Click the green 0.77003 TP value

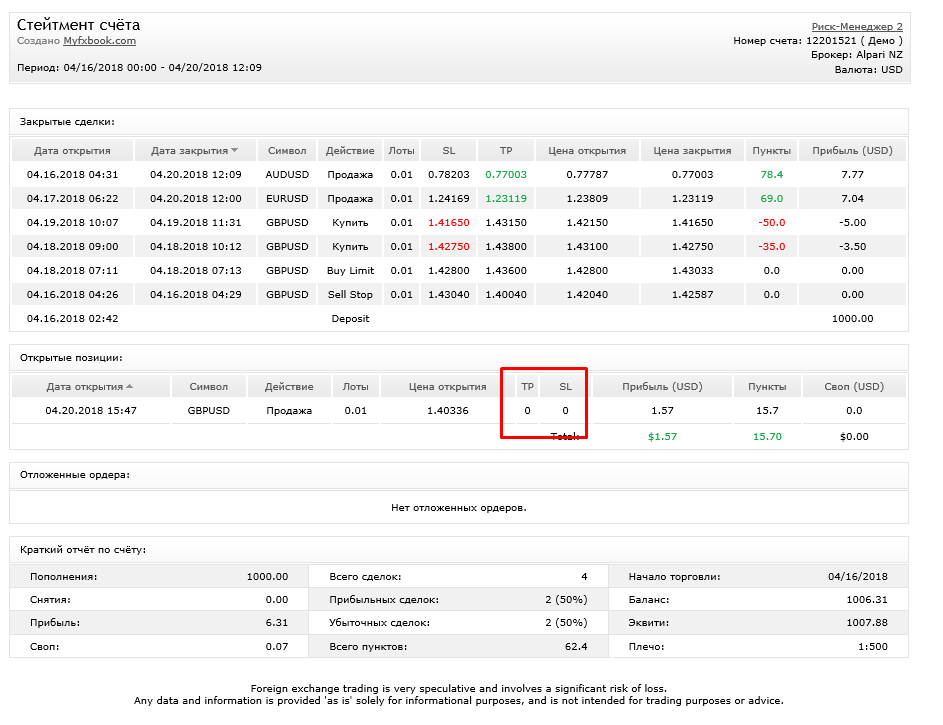pos(506,174)
